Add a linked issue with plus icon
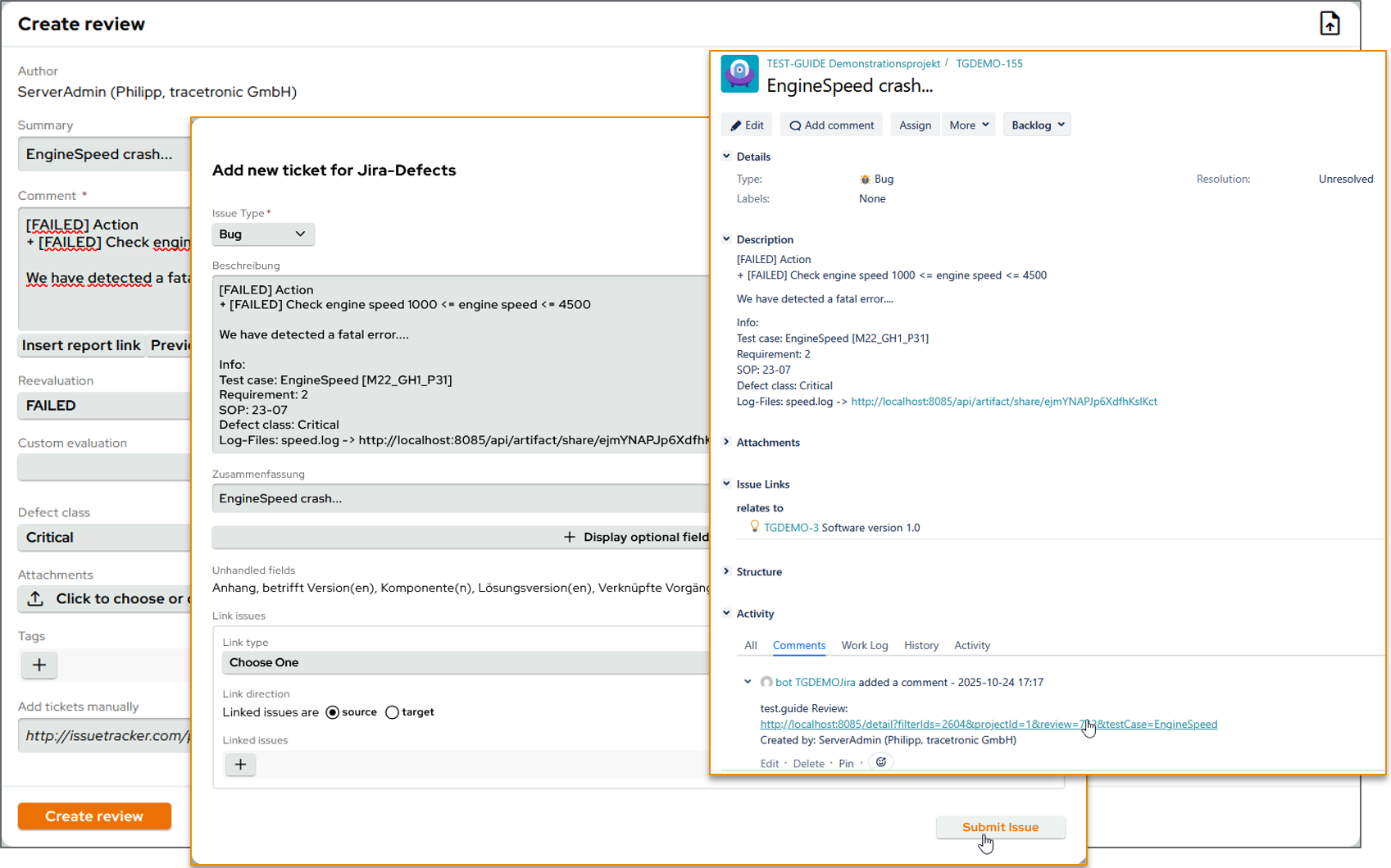This screenshot has height=868, width=1391. 240,765
